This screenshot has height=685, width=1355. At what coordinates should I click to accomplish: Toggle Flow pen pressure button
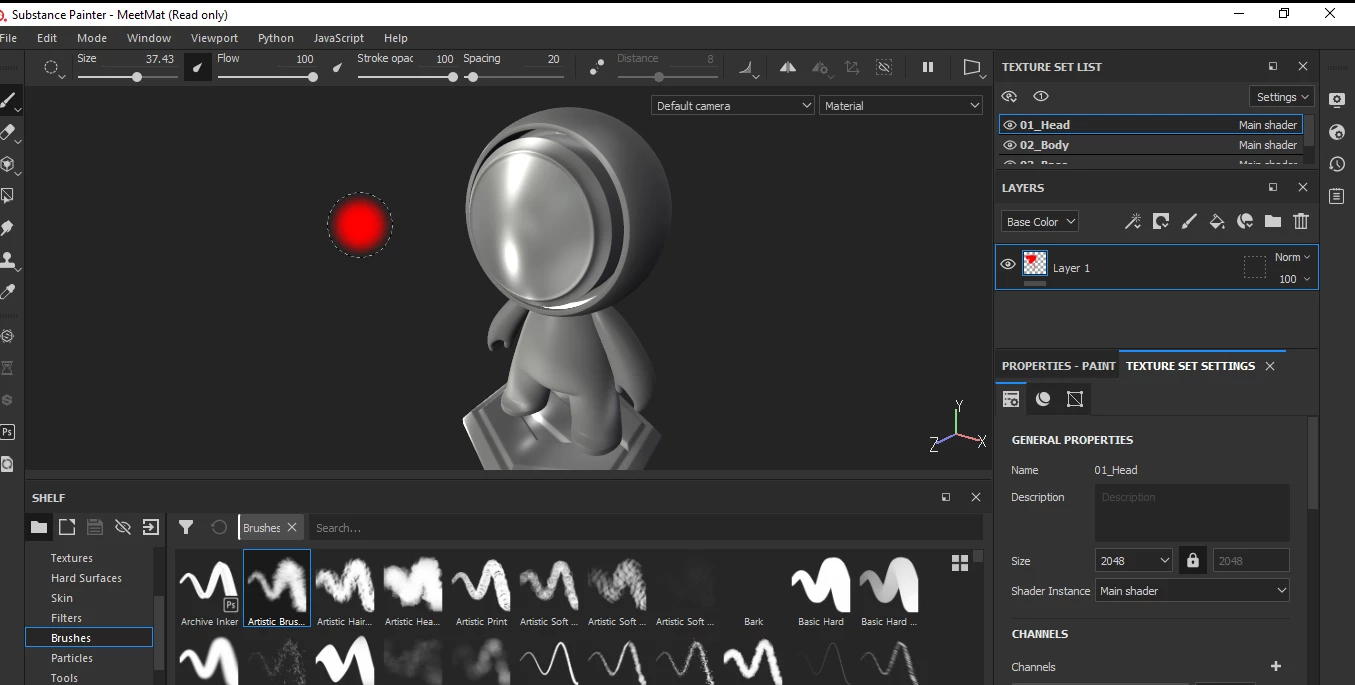337,67
